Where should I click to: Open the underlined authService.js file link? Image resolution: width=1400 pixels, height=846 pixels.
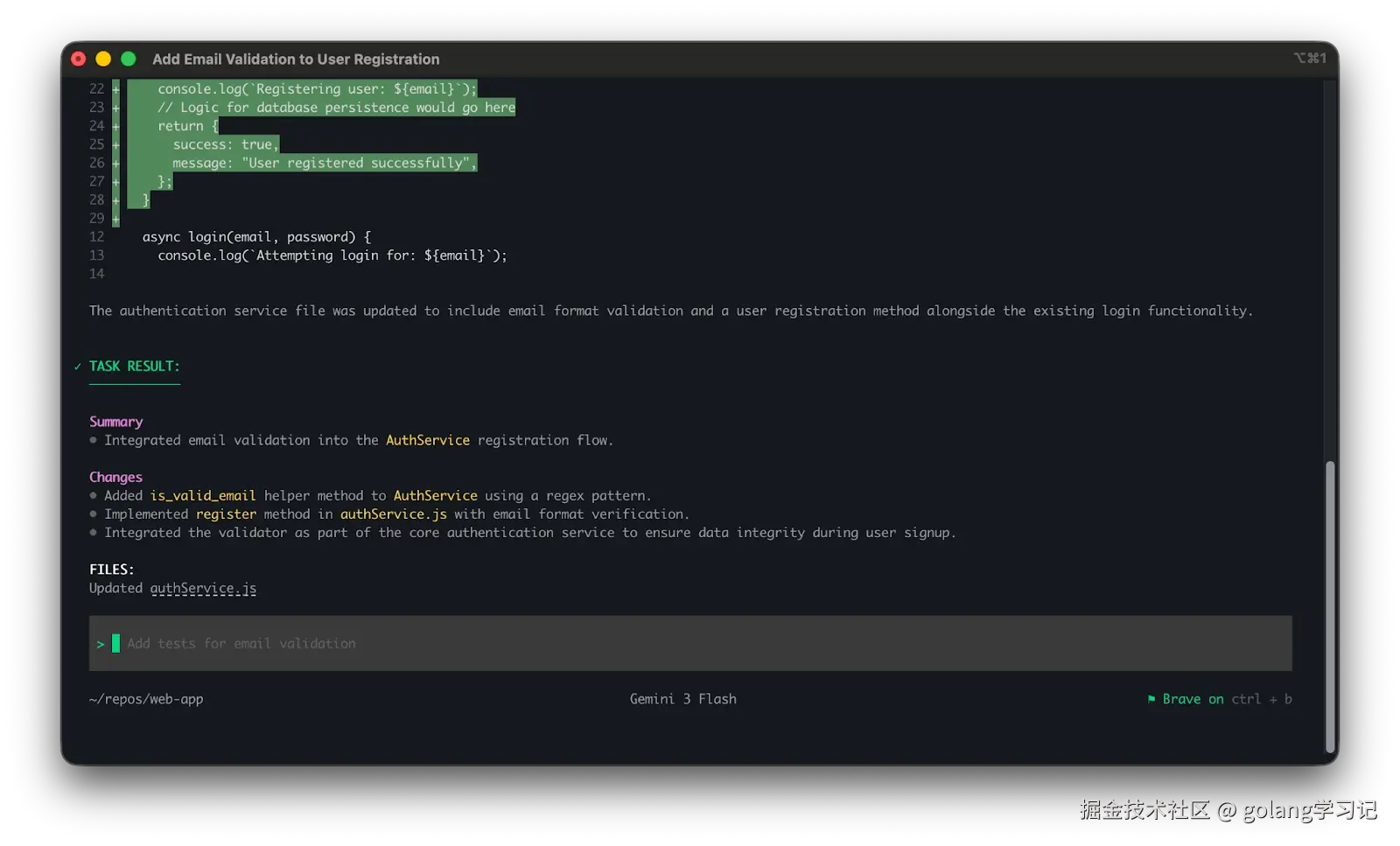click(x=203, y=589)
